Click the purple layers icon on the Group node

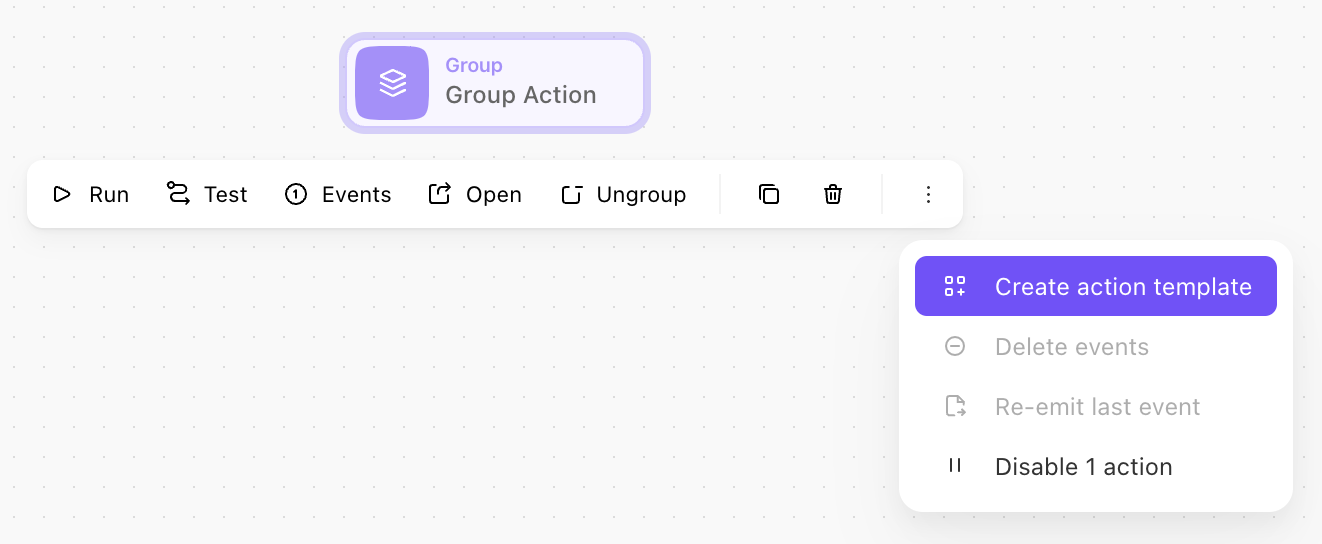click(392, 83)
